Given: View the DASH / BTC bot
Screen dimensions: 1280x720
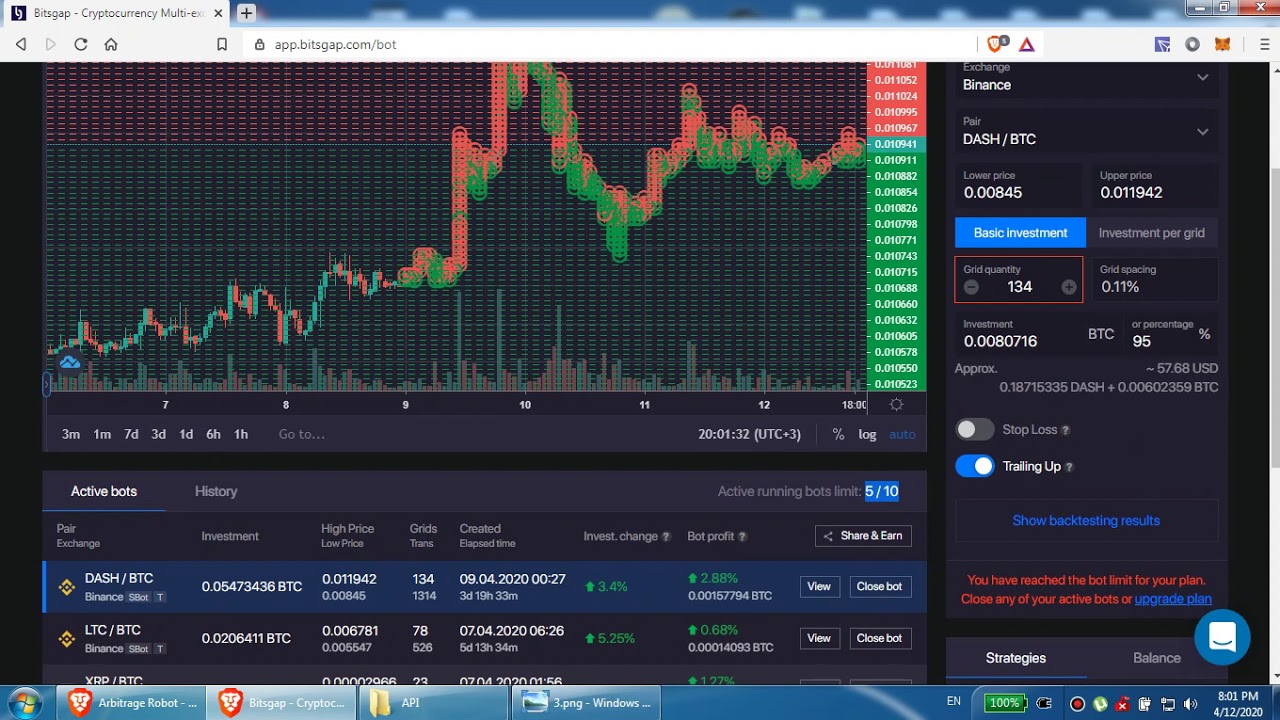Looking at the screenshot, I should click(x=819, y=587).
